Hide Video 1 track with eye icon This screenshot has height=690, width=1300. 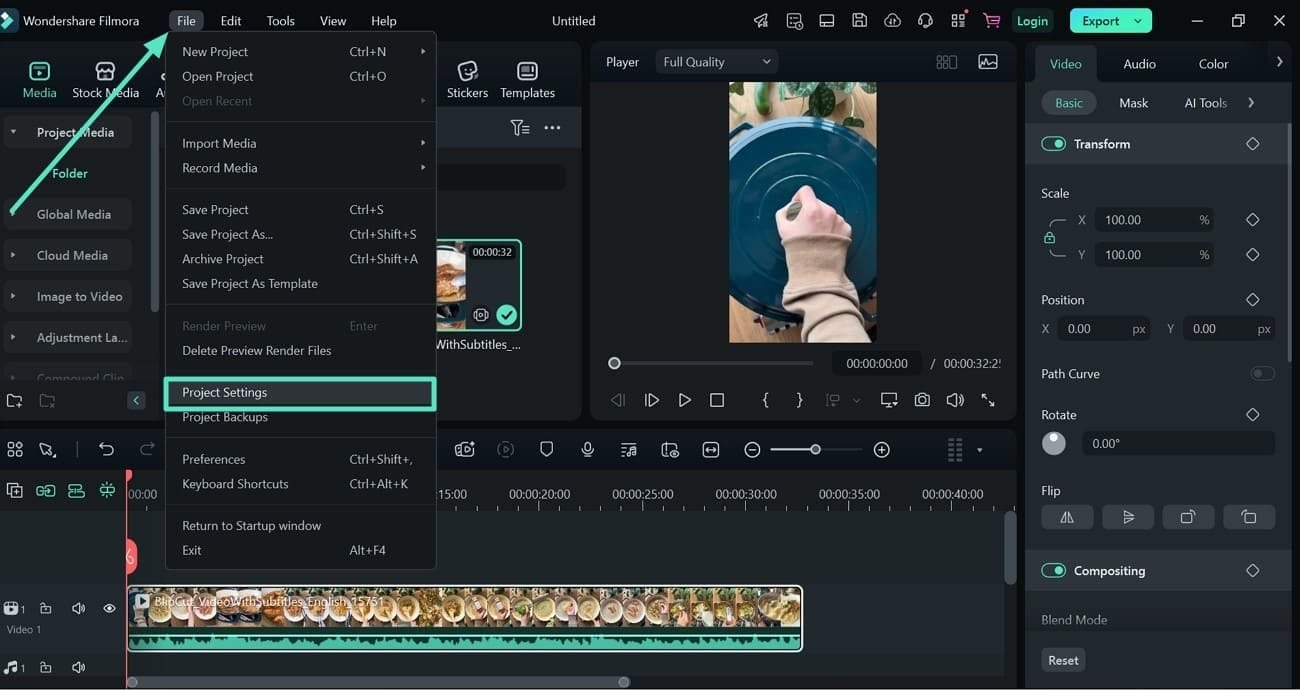tap(109, 608)
